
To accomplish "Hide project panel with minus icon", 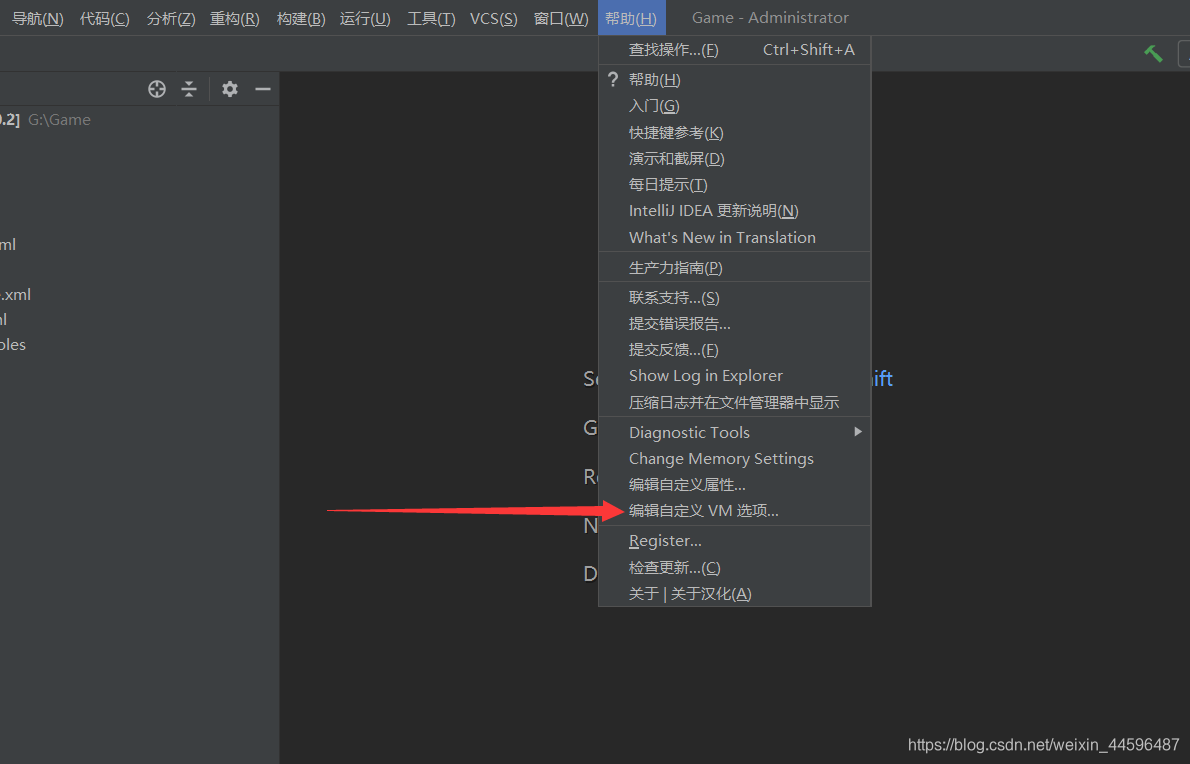I will tap(263, 89).
